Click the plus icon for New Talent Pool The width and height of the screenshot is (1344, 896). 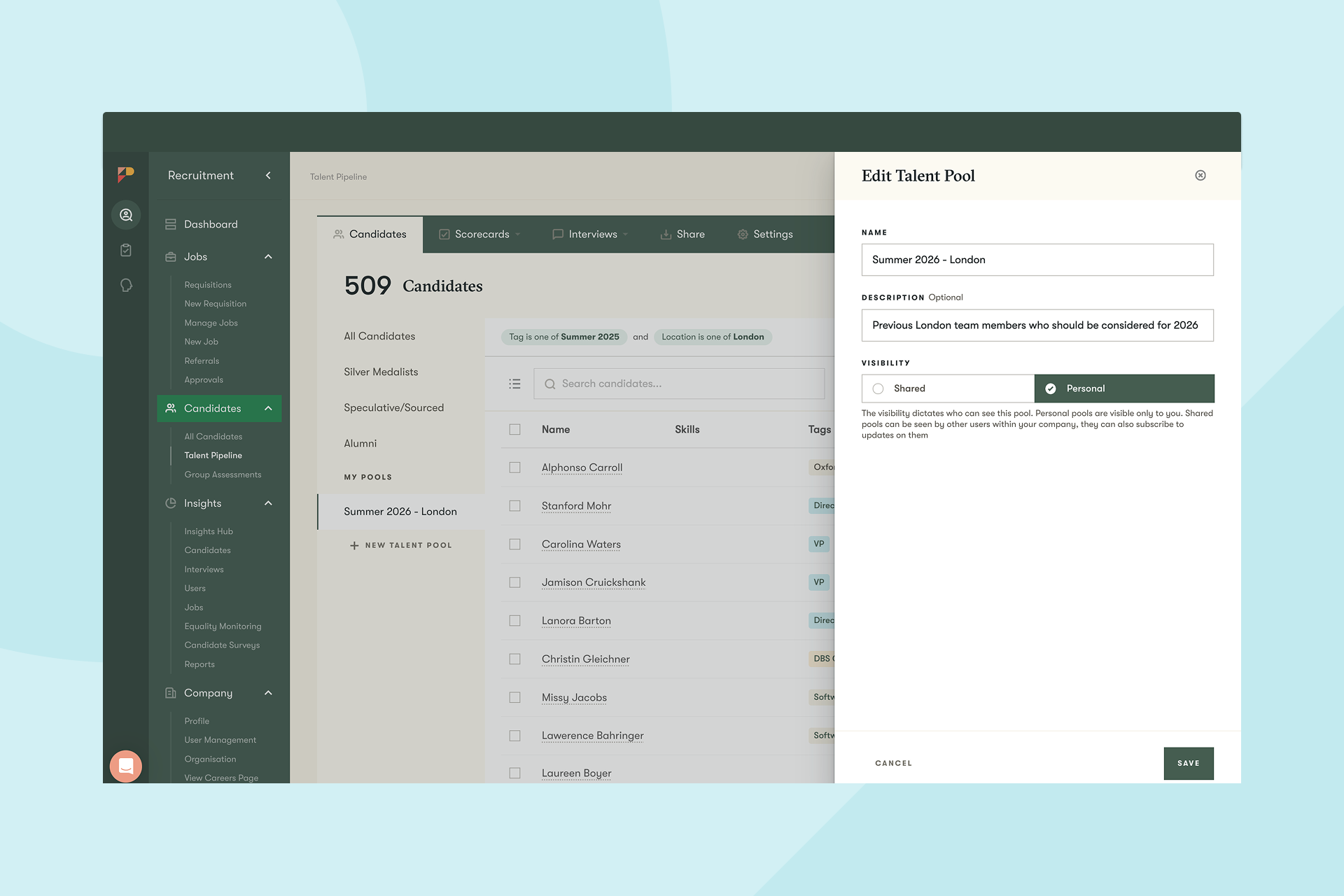354,545
